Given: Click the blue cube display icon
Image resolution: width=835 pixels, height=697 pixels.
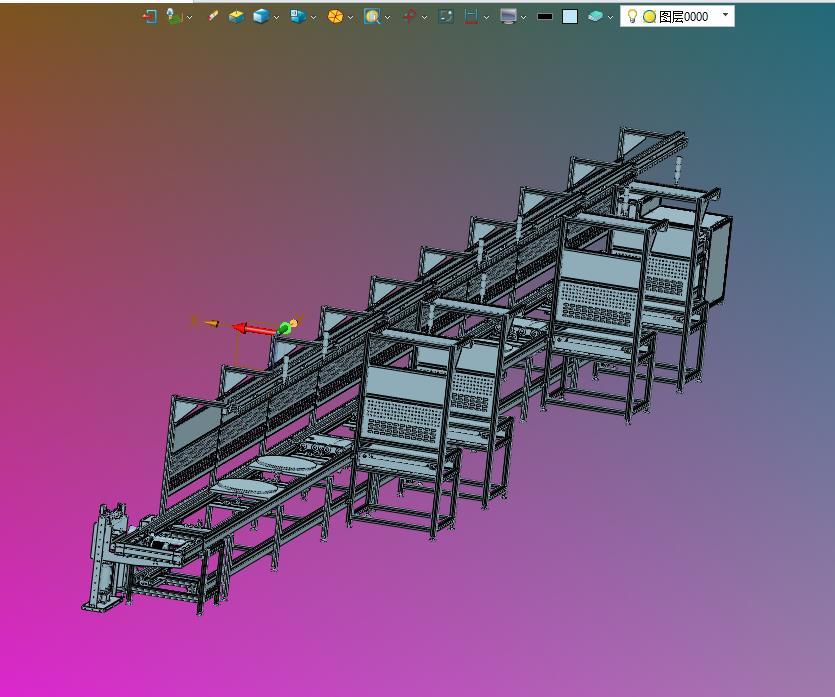Looking at the screenshot, I should pyautogui.click(x=261, y=17).
